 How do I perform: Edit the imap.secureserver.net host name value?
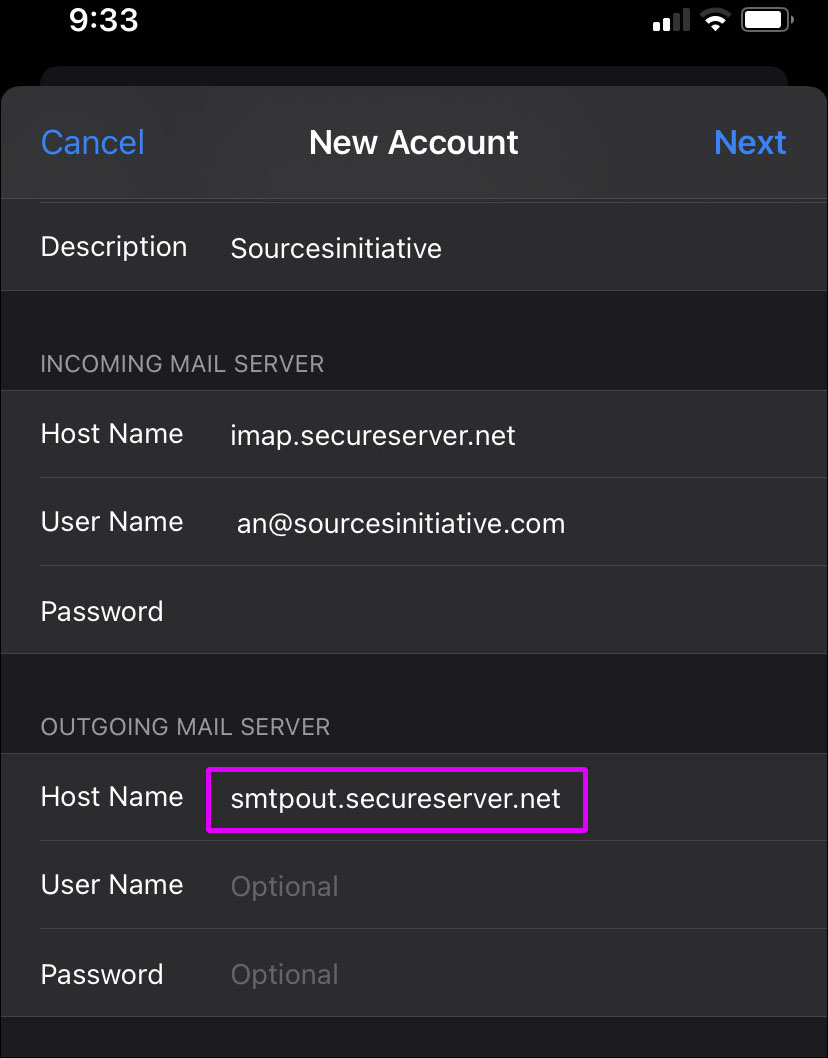pos(373,435)
